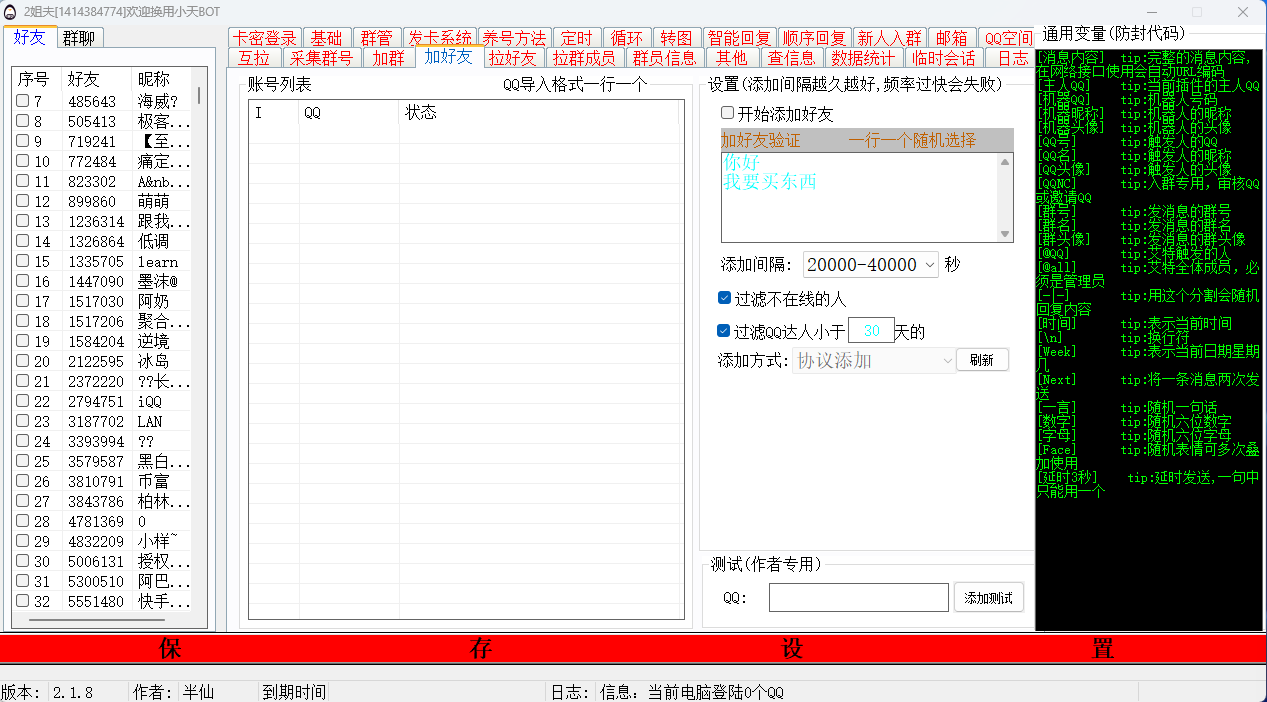Click the 30 days filter input box
1267x702 pixels.
pyautogui.click(x=871, y=331)
